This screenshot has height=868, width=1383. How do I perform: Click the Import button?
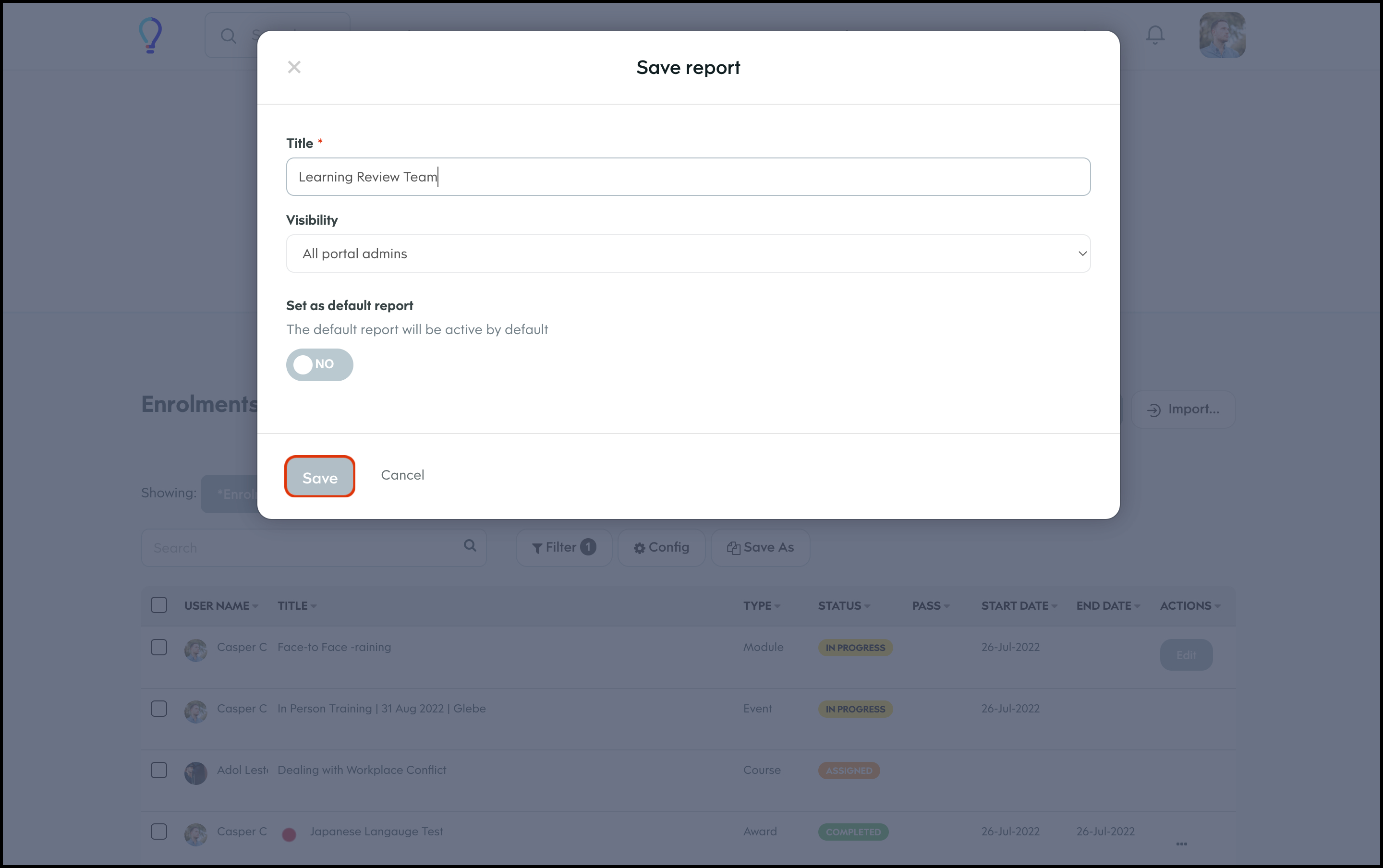pyautogui.click(x=1183, y=410)
